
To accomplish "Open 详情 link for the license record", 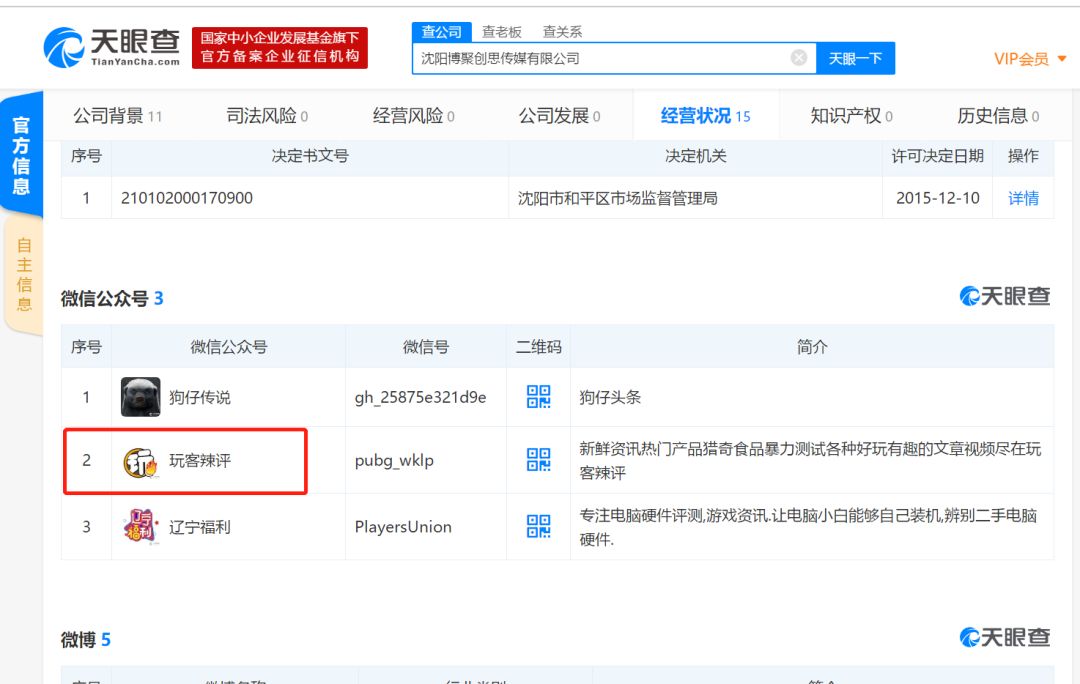I will pyautogui.click(x=1023, y=198).
